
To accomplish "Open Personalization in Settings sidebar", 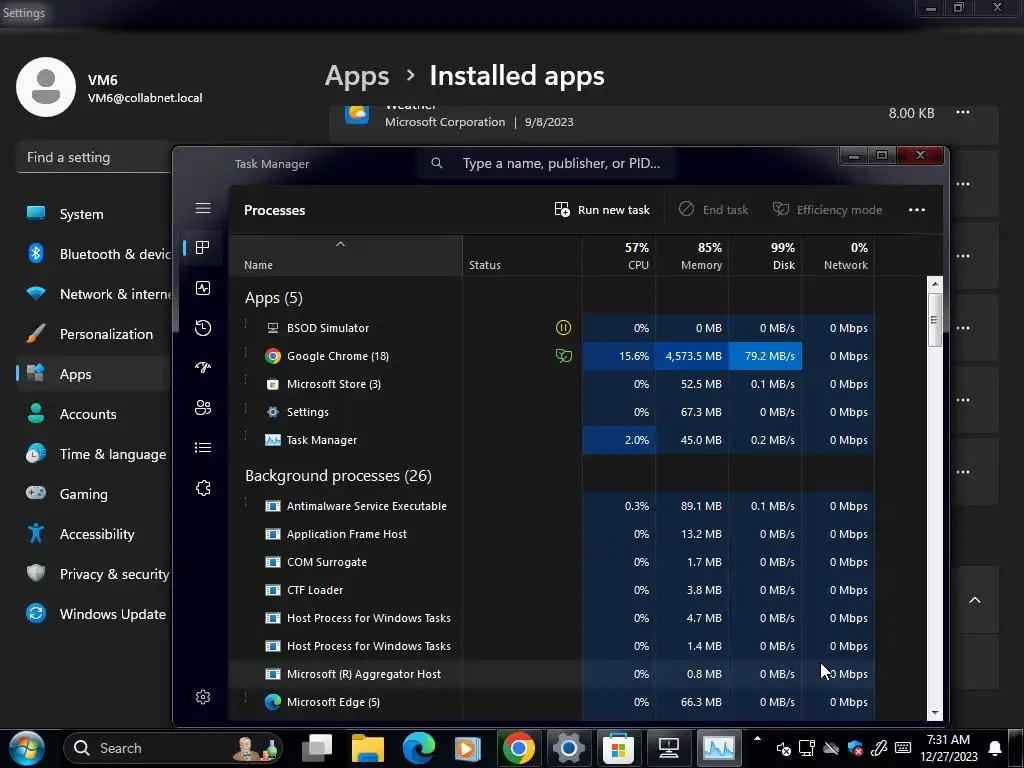I will tap(95, 334).
